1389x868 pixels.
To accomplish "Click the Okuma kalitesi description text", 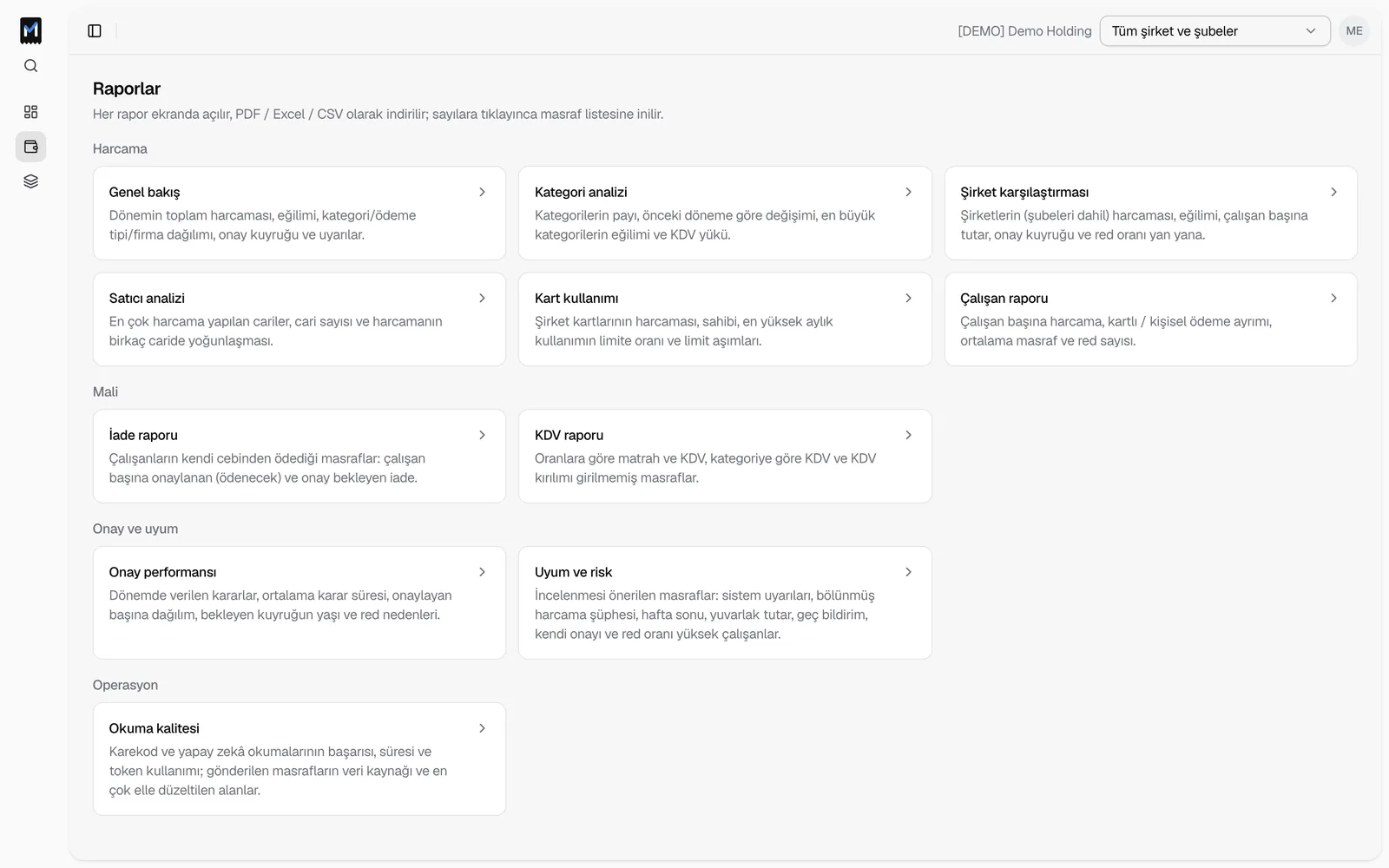I will (x=278, y=771).
